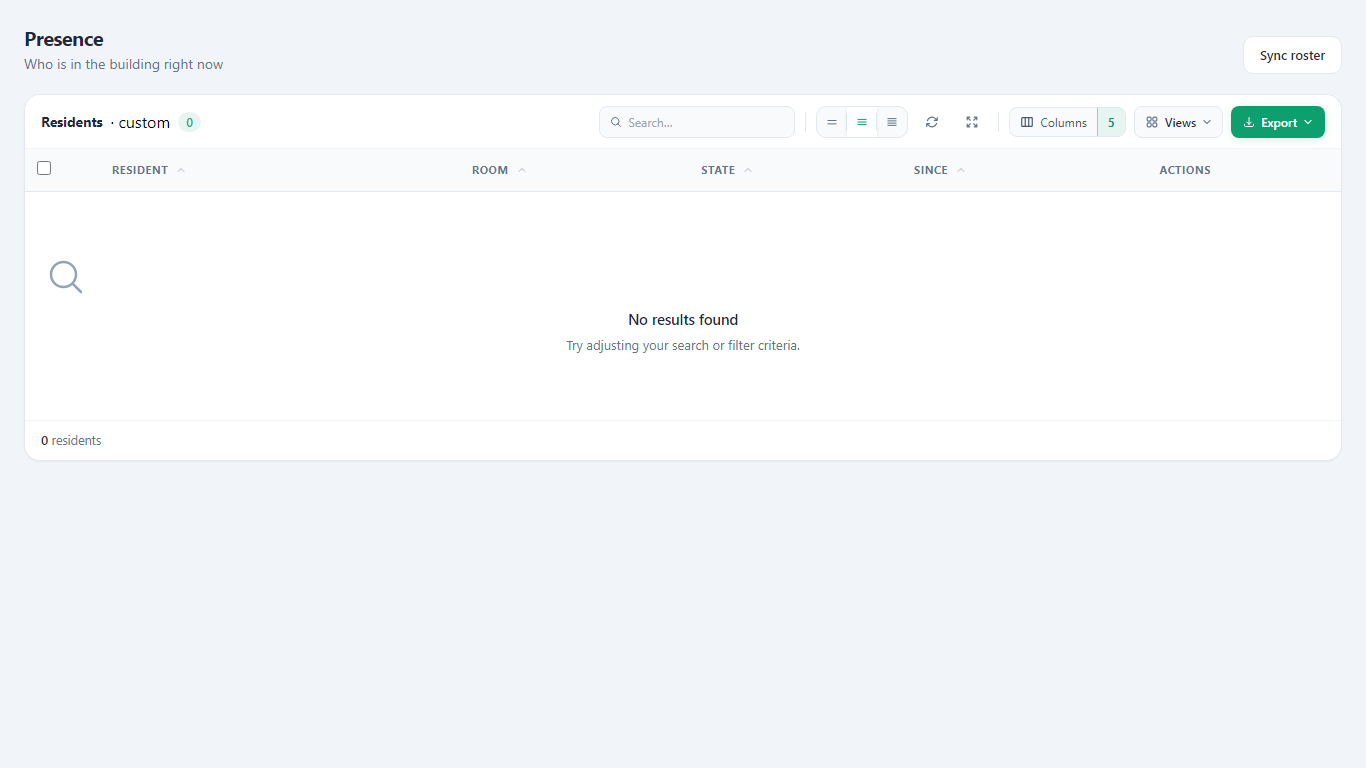The width and height of the screenshot is (1366, 768).
Task: Select medium row density icon
Action: [862, 122]
